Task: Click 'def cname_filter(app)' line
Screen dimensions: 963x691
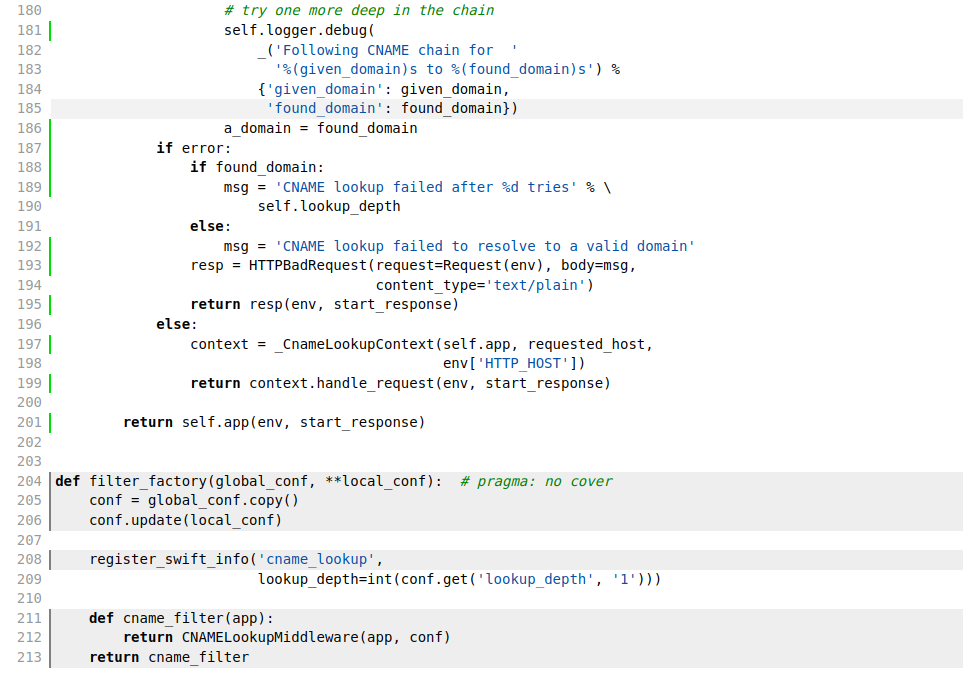Action: [x=181, y=619]
